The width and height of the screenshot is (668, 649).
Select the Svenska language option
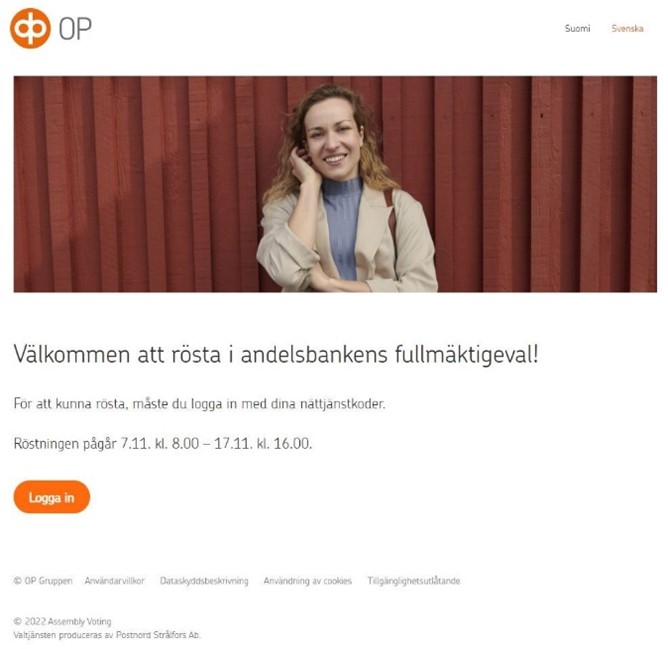[627, 29]
